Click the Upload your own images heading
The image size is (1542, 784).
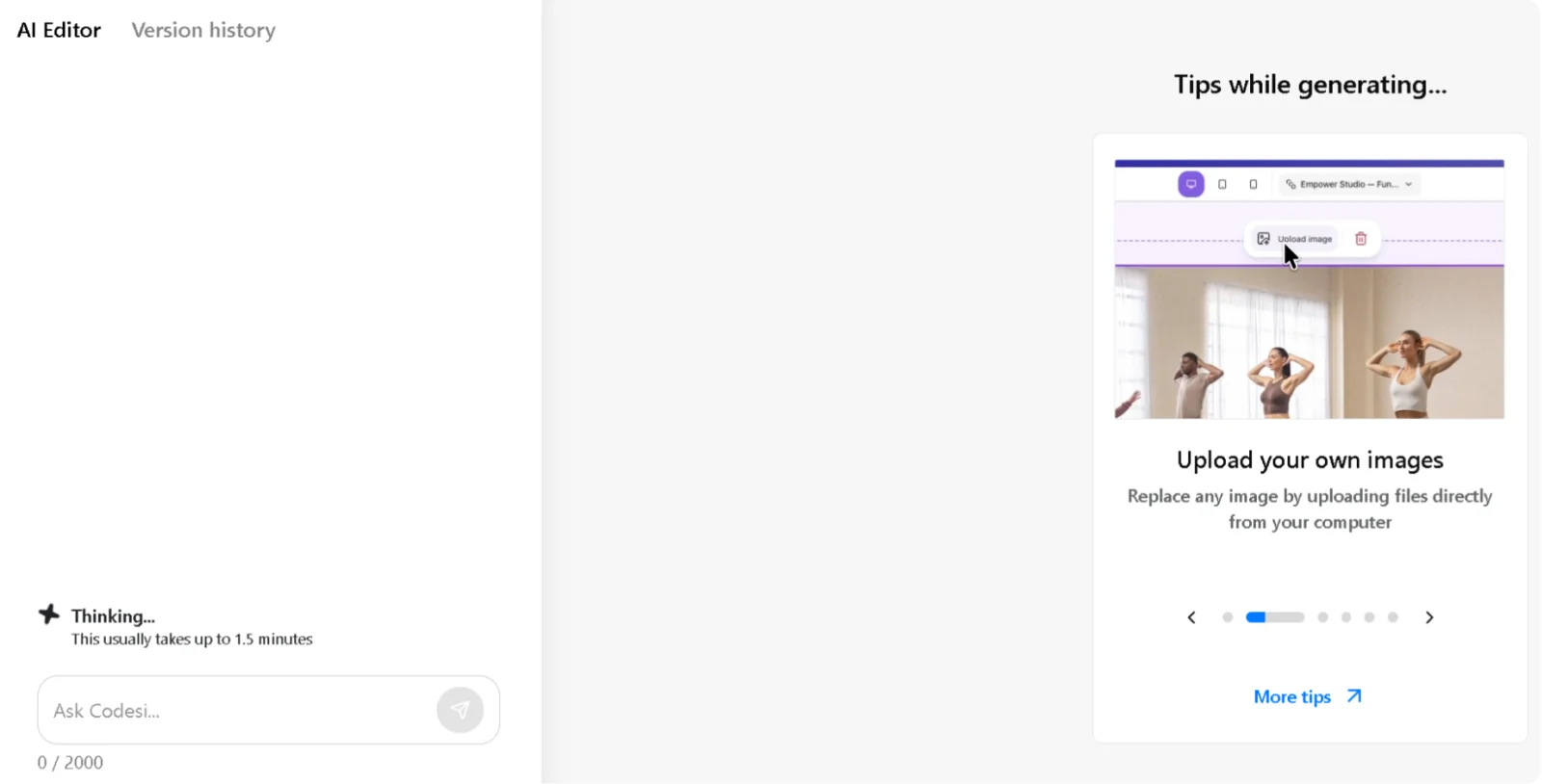pos(1310,460)
